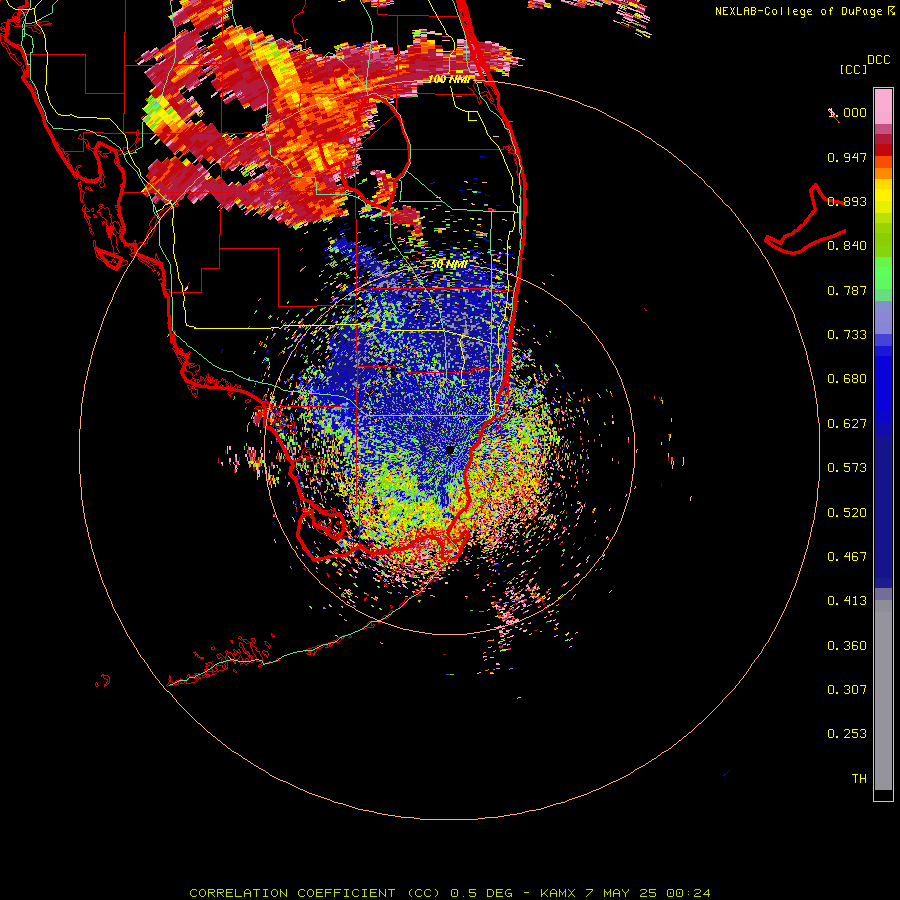
Task: Click the 0.467 legend value
Action: (x=847, y=557)
